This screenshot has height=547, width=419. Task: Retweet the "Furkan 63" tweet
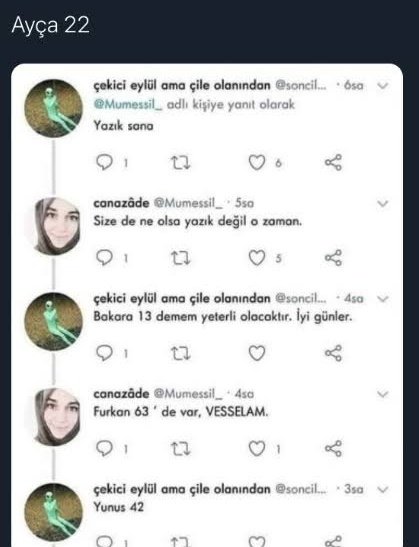[x=180, y=449]
